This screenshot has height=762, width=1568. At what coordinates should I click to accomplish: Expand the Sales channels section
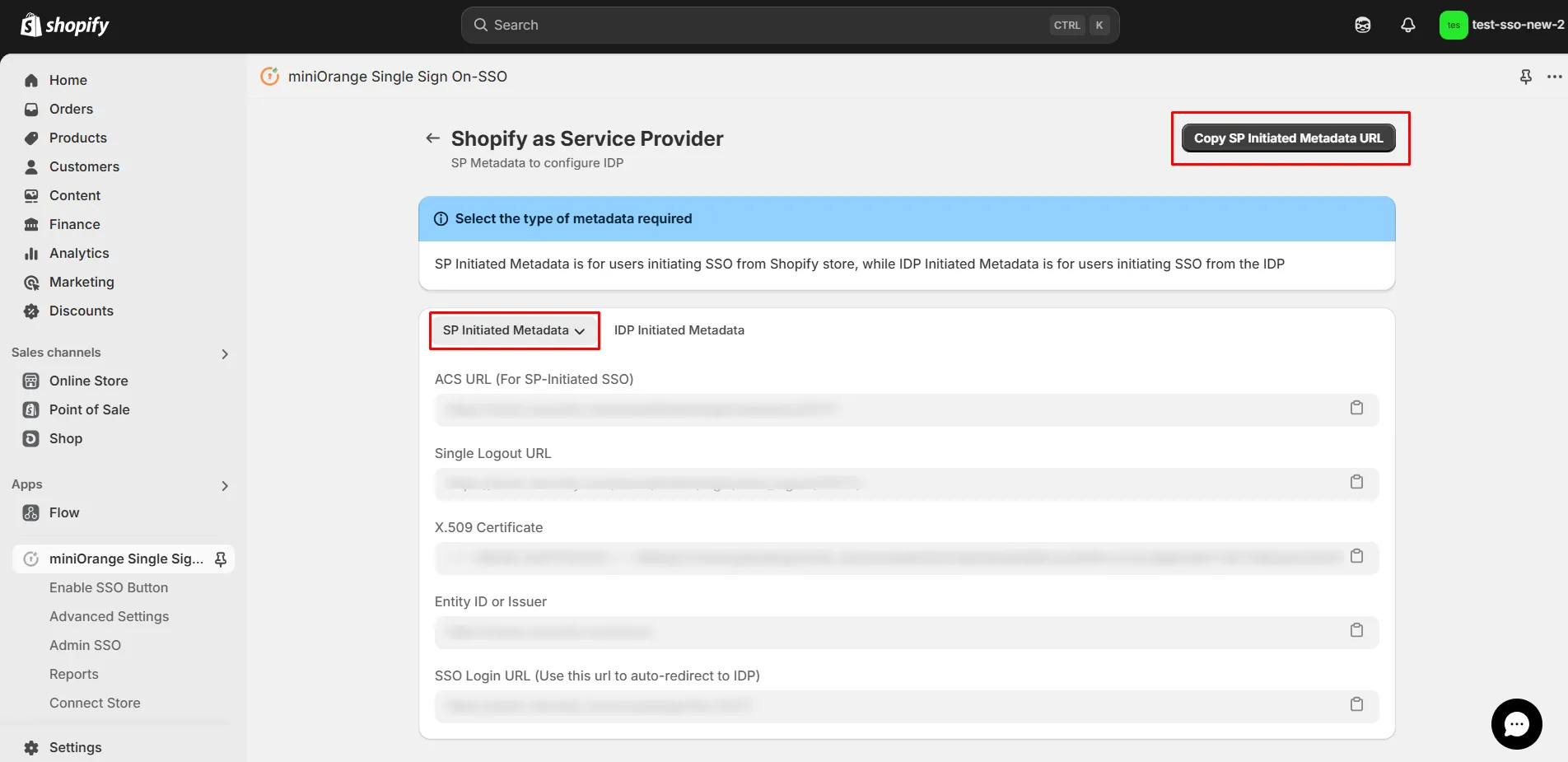point(225,354)
